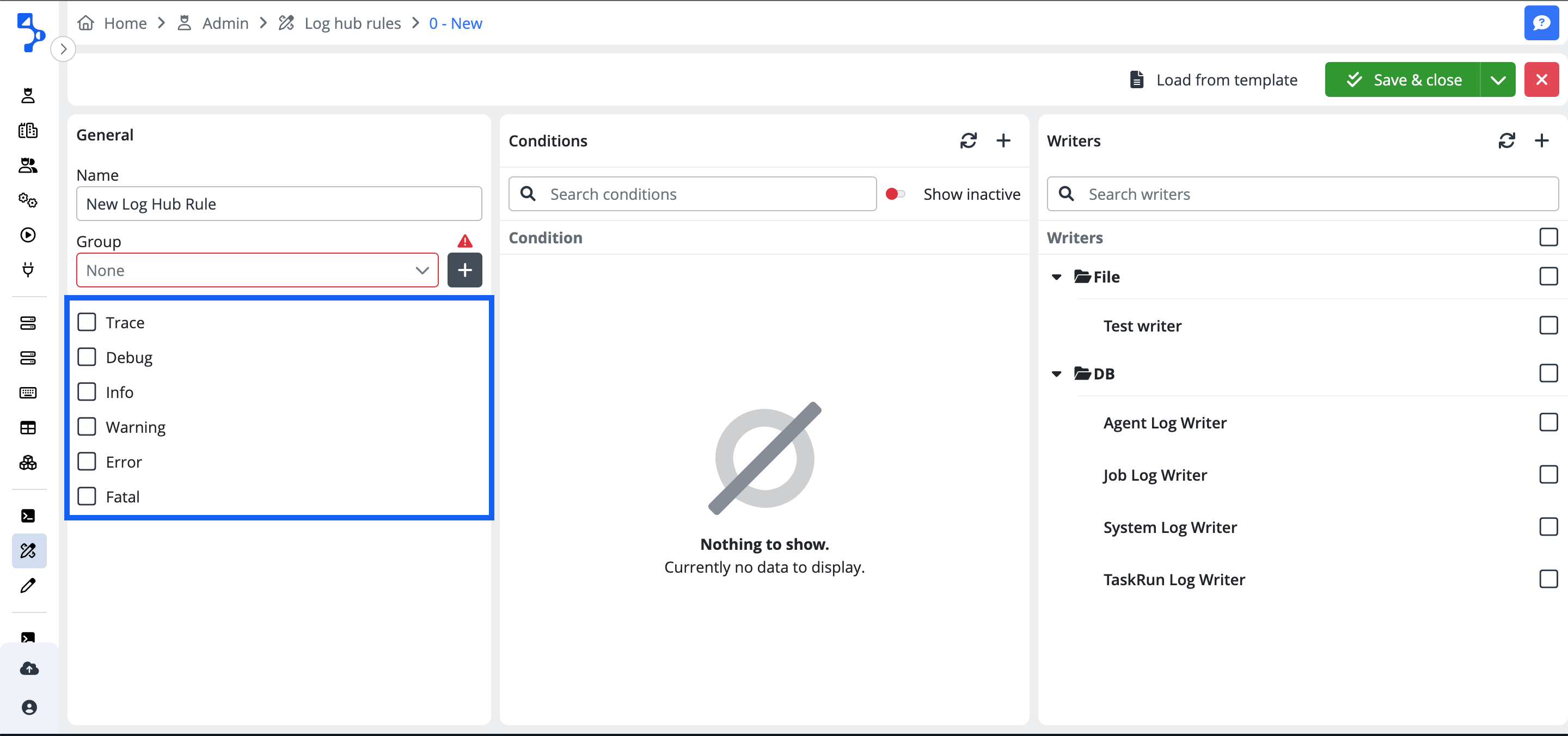Collapse the DB writers folder

click(x=1056, y=374)
